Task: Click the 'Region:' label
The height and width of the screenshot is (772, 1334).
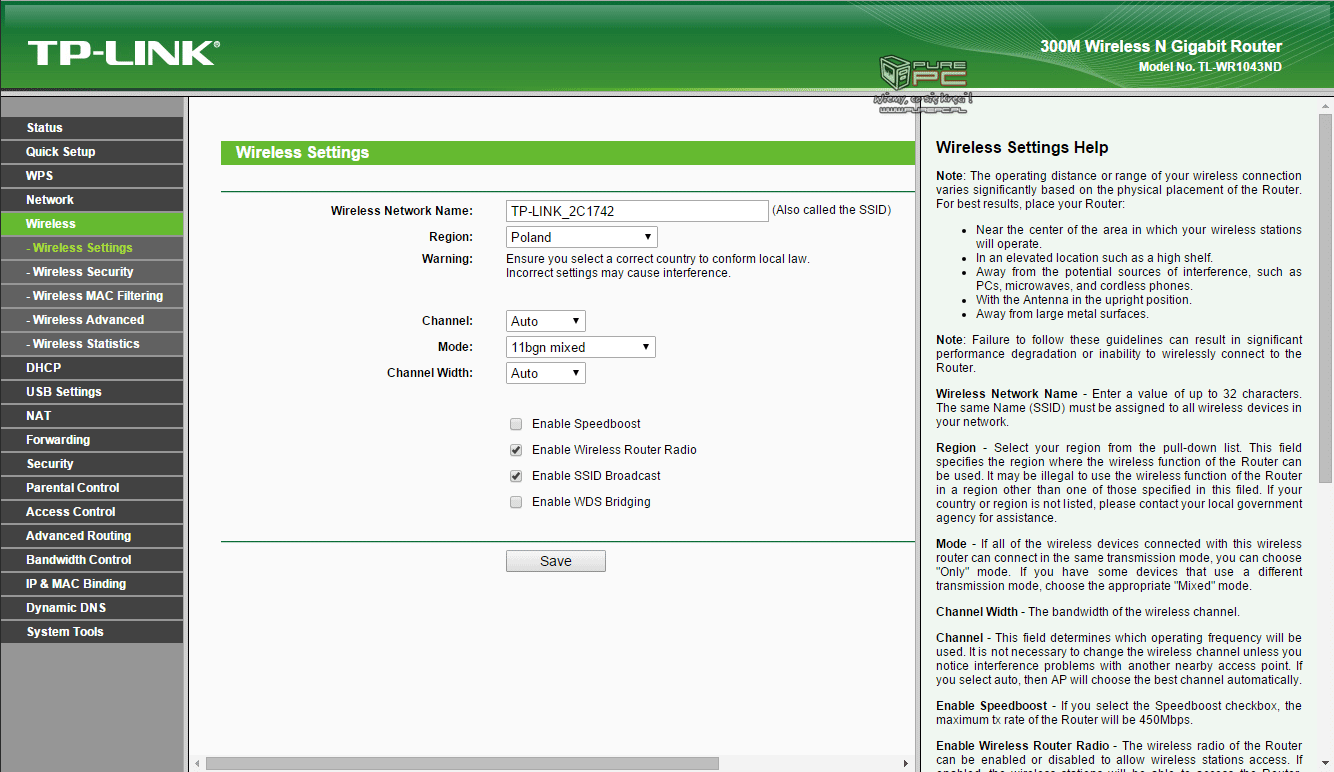Action: pos(451,237)
